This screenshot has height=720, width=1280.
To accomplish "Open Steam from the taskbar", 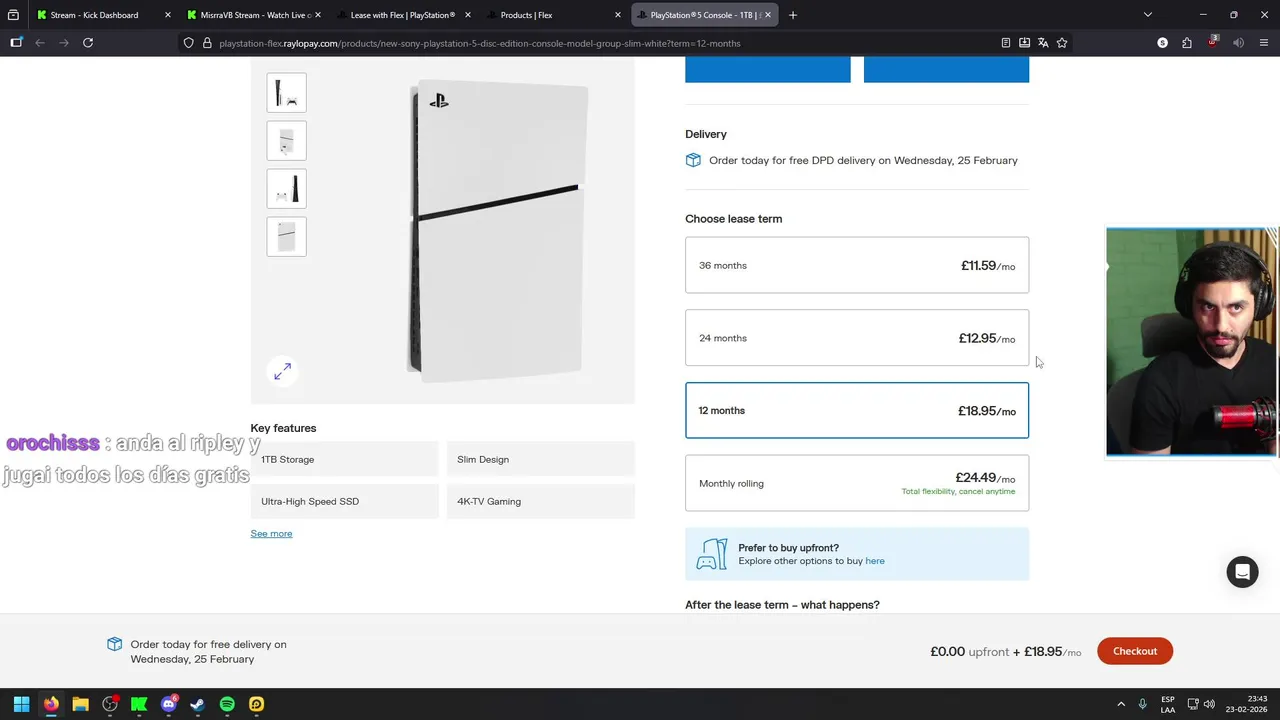I will [198, 704].
